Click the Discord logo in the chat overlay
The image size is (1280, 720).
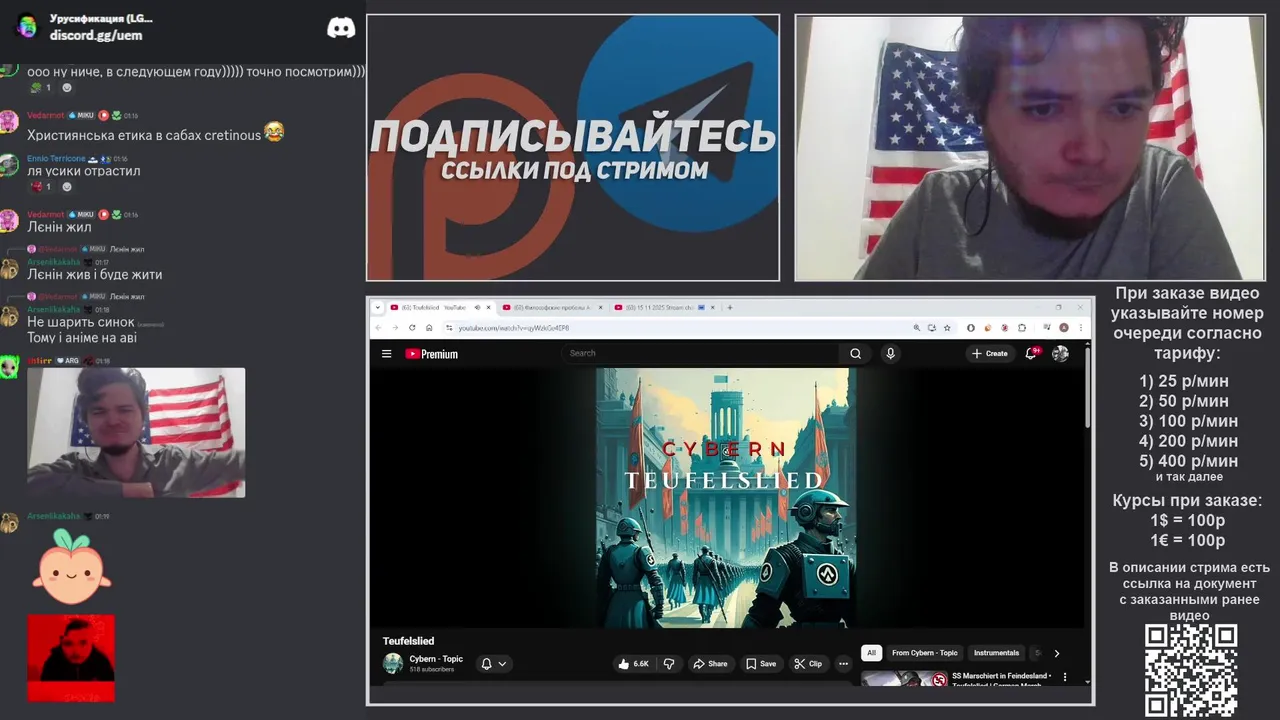(341, 27)
